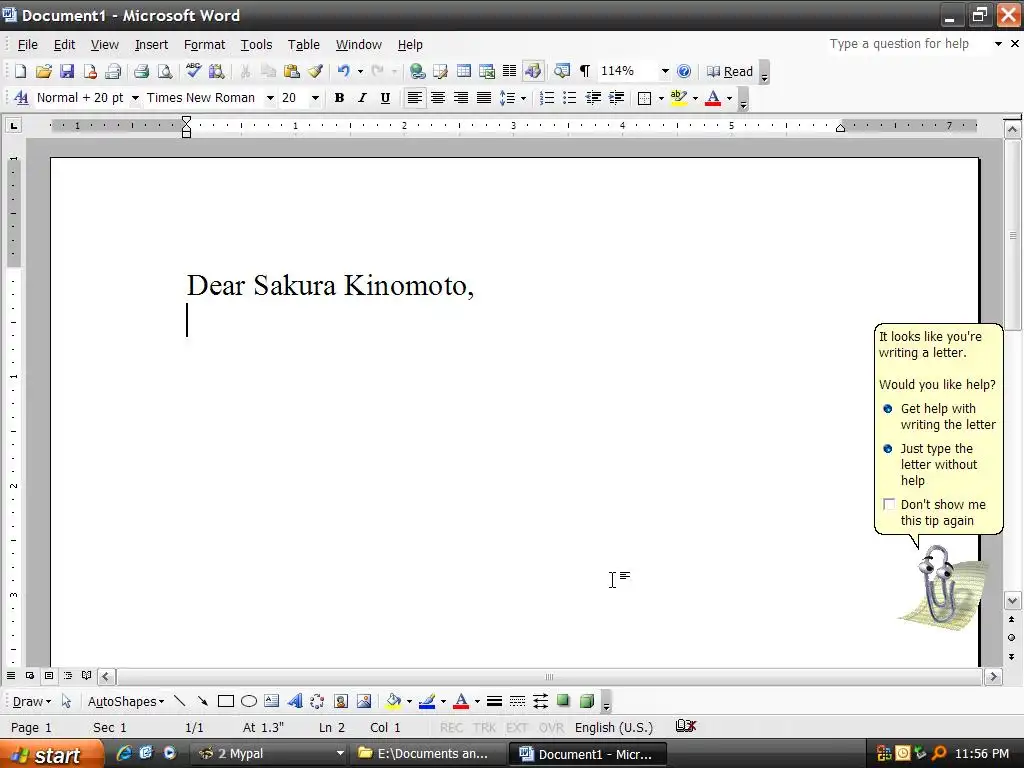Image resolution: width=1024 pixels, height=768 pixels.
Task: Click the Read layout button
Action: click(730, 71)
